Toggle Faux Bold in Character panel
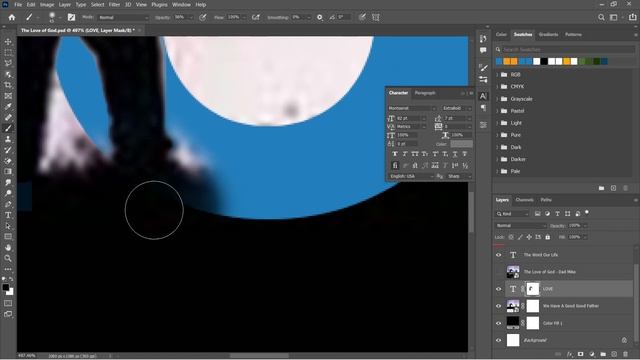 pyautogui.click(x=395, y=154)
